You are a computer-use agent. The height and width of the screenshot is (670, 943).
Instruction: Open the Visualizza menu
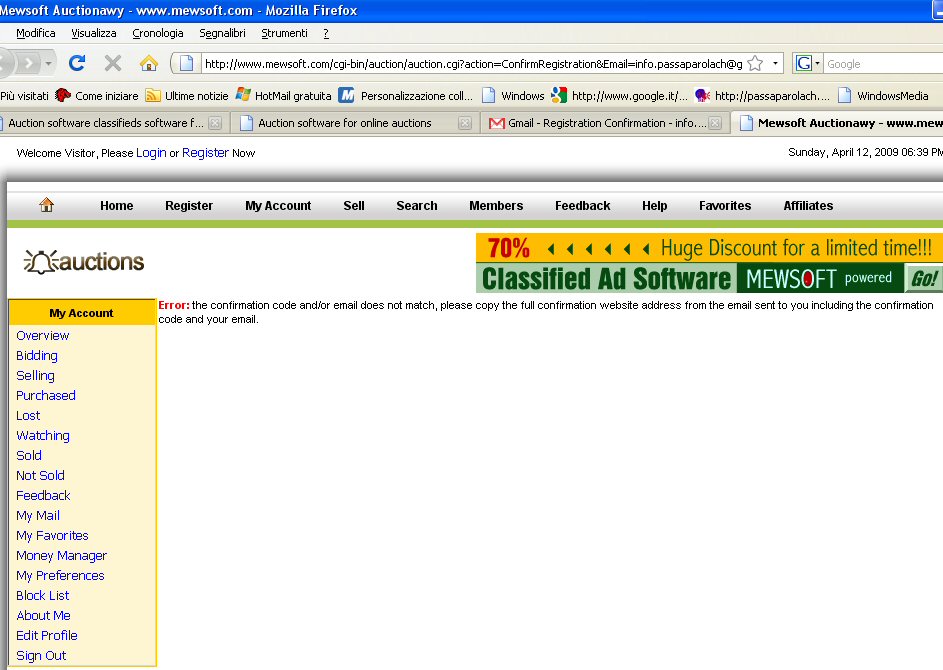(94, 33)
